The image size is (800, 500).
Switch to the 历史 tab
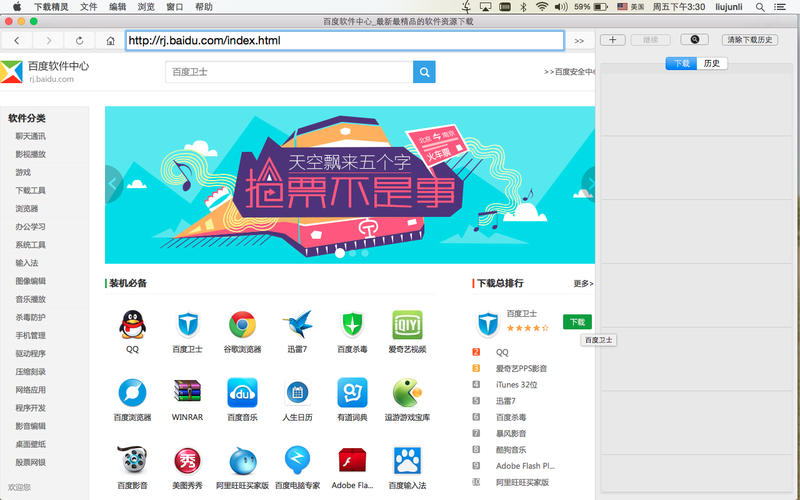tap(712, 63)
